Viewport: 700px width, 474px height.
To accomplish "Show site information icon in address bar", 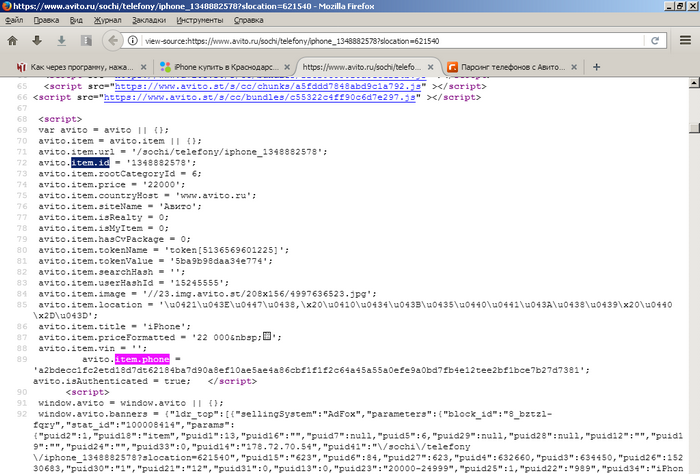I will (x=133, y=42).
